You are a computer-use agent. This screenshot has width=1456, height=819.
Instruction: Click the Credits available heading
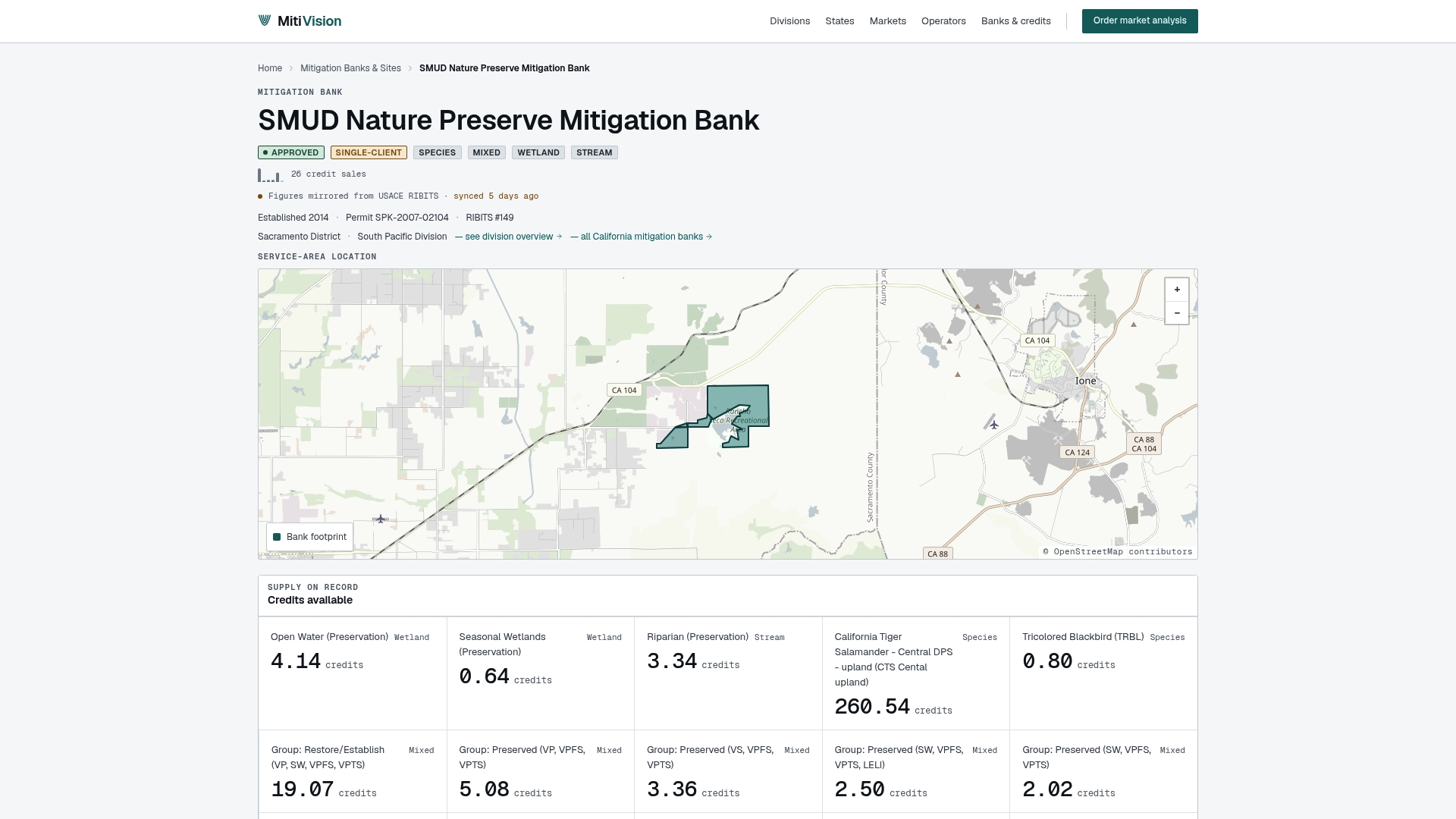[x=309, y=601]
